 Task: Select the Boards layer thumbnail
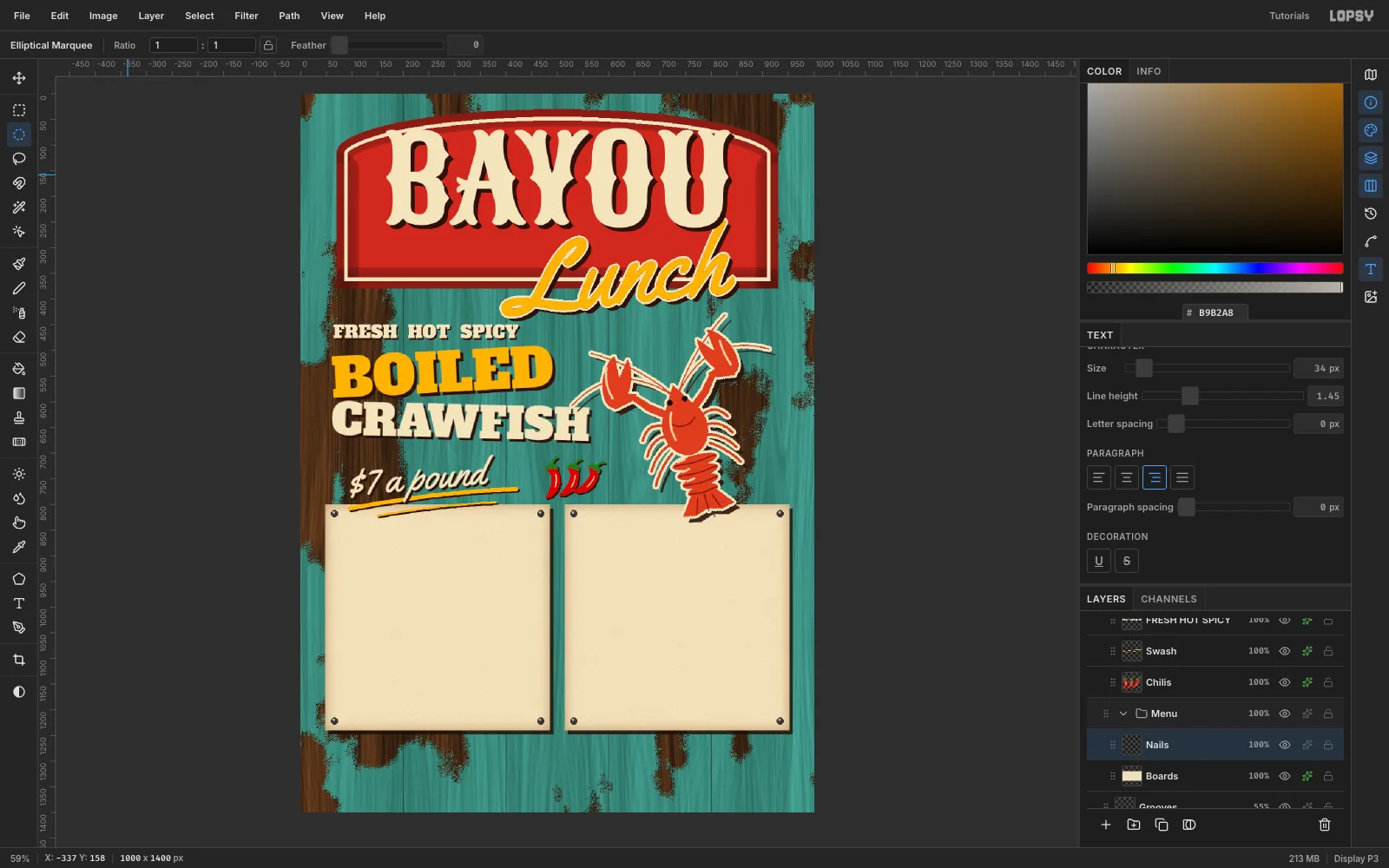[1132, 776]
